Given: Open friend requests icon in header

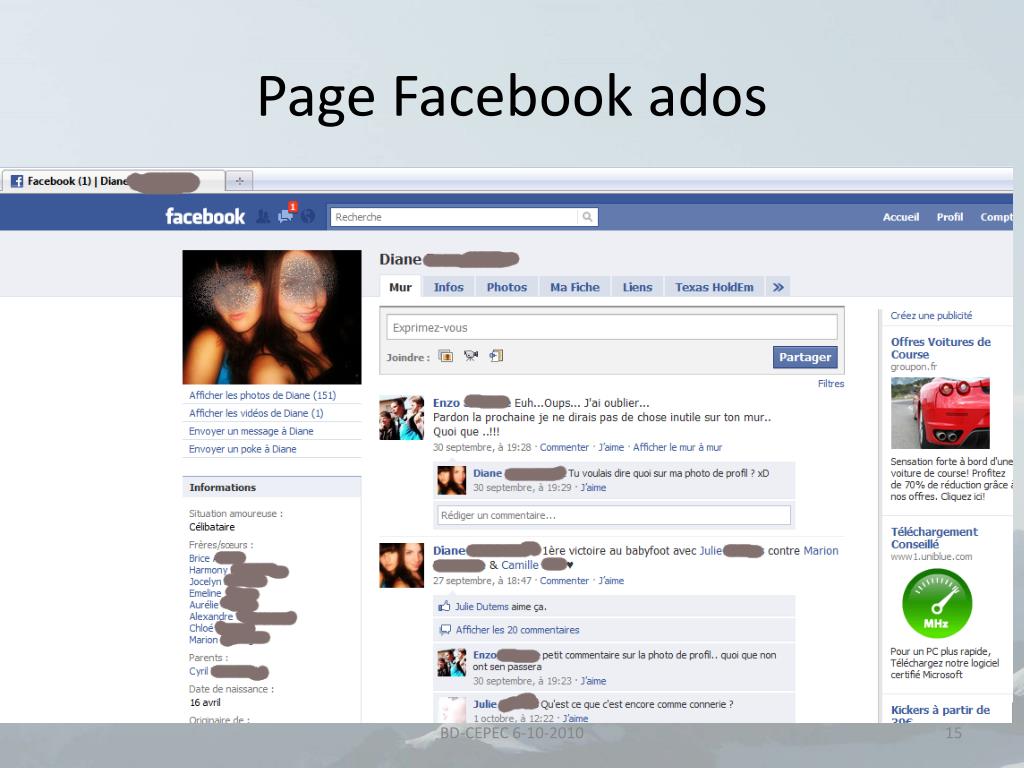Looking at the screenshot, I should [x=263, y=216].
